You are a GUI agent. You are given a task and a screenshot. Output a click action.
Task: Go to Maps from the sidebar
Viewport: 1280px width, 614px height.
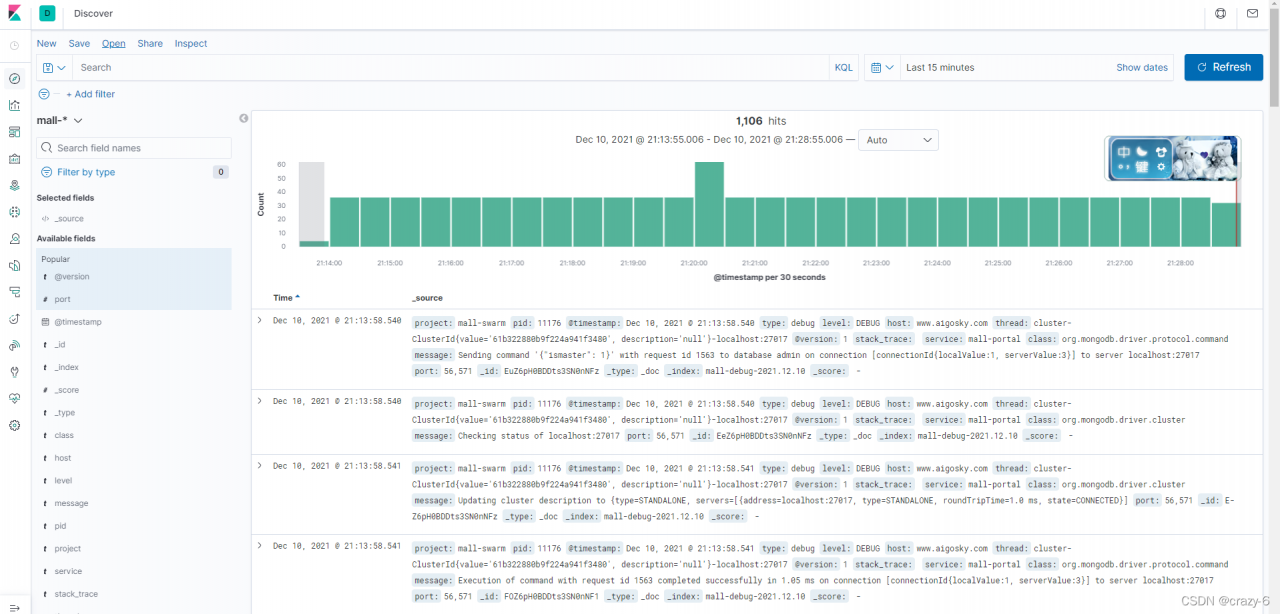click(x=14, y=185)
